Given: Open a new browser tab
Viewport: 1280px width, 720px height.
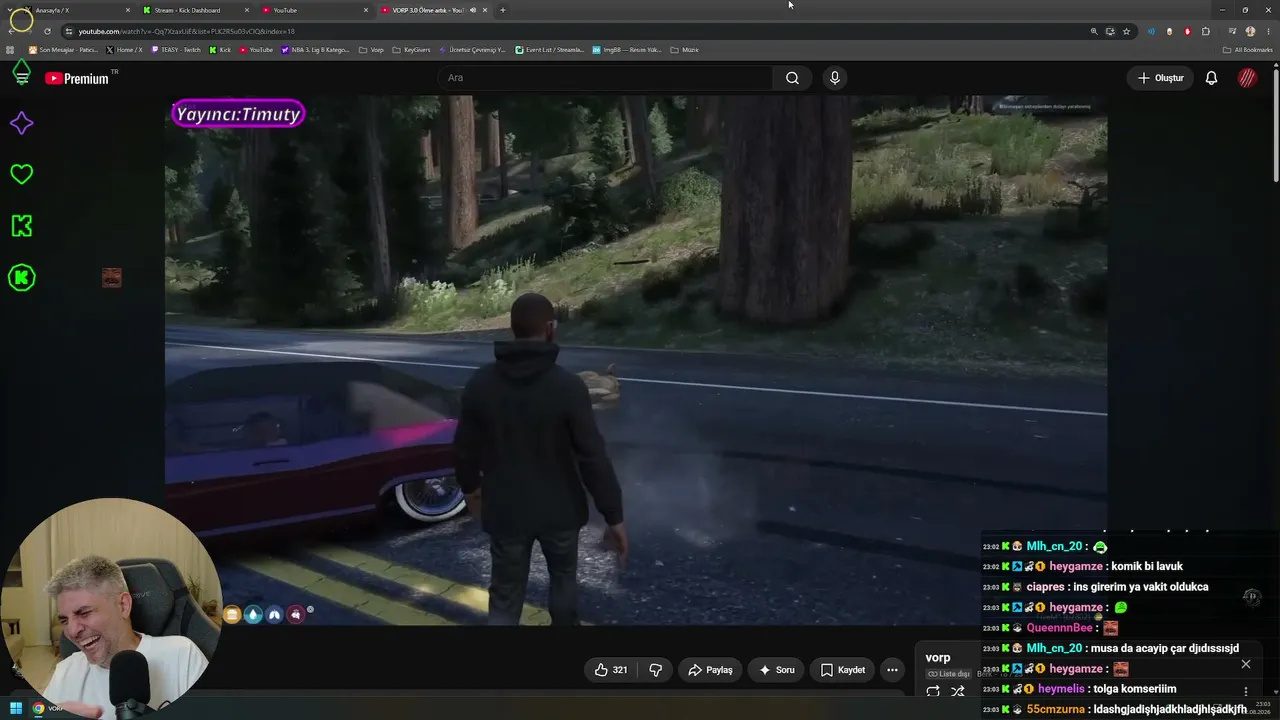Looking at the screenshot, I should pyautogui.click(x=502, y=10).
